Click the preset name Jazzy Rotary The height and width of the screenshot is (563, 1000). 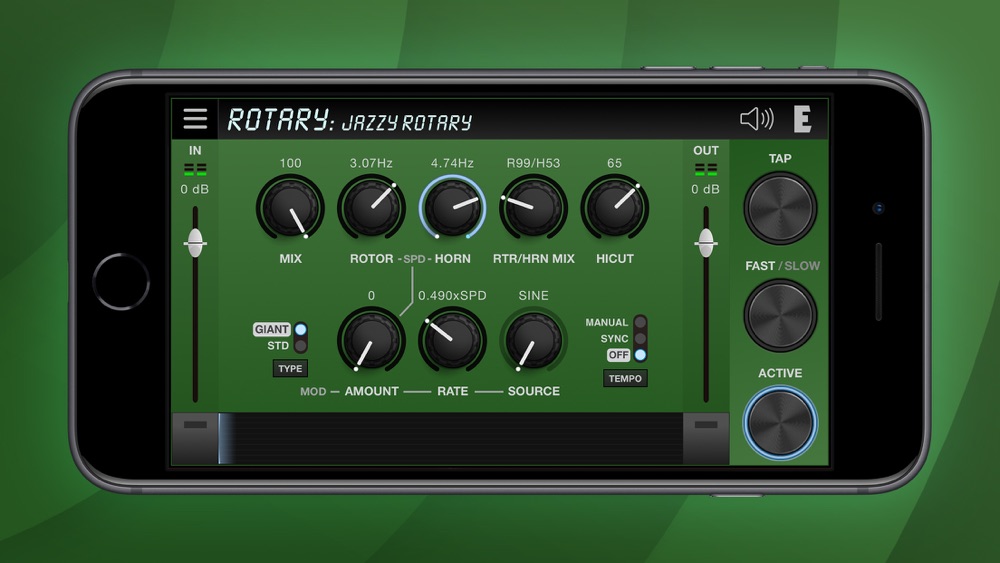pyautogui.click(x=407, y=121)
